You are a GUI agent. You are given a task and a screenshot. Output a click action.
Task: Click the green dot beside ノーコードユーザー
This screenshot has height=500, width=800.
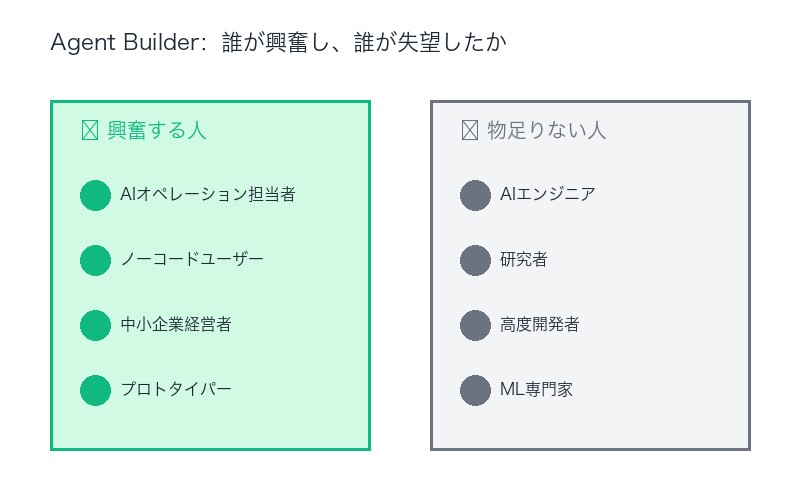point(95,260)
